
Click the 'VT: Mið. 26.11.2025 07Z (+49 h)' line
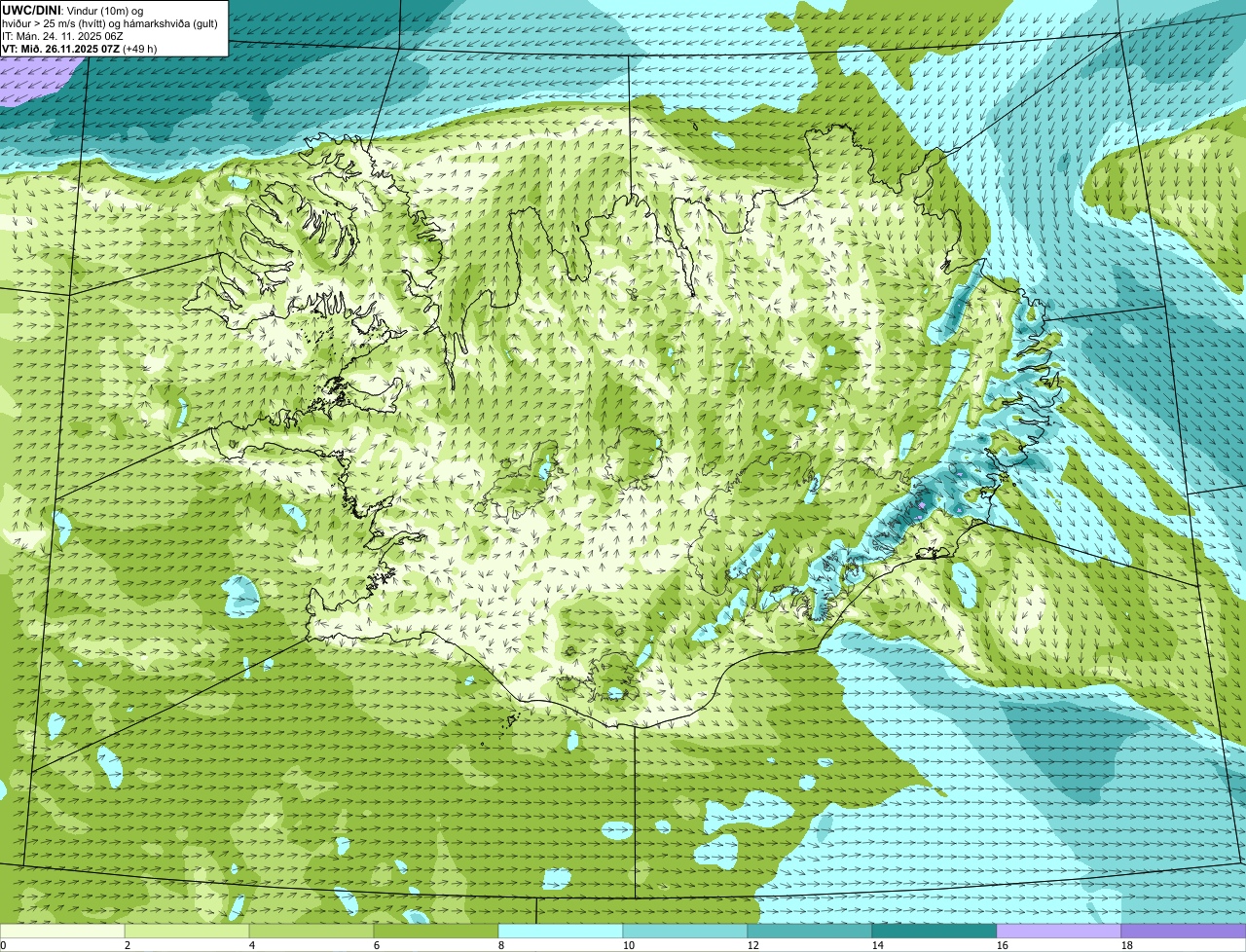(x=80, y=49)
